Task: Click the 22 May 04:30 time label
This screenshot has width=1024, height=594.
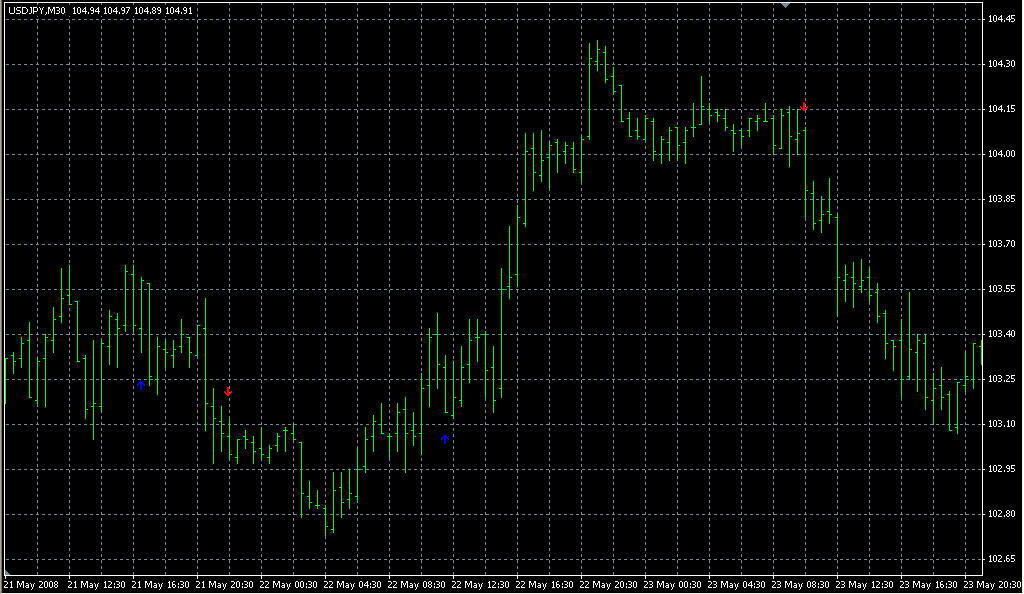Action: coord(353,585)
